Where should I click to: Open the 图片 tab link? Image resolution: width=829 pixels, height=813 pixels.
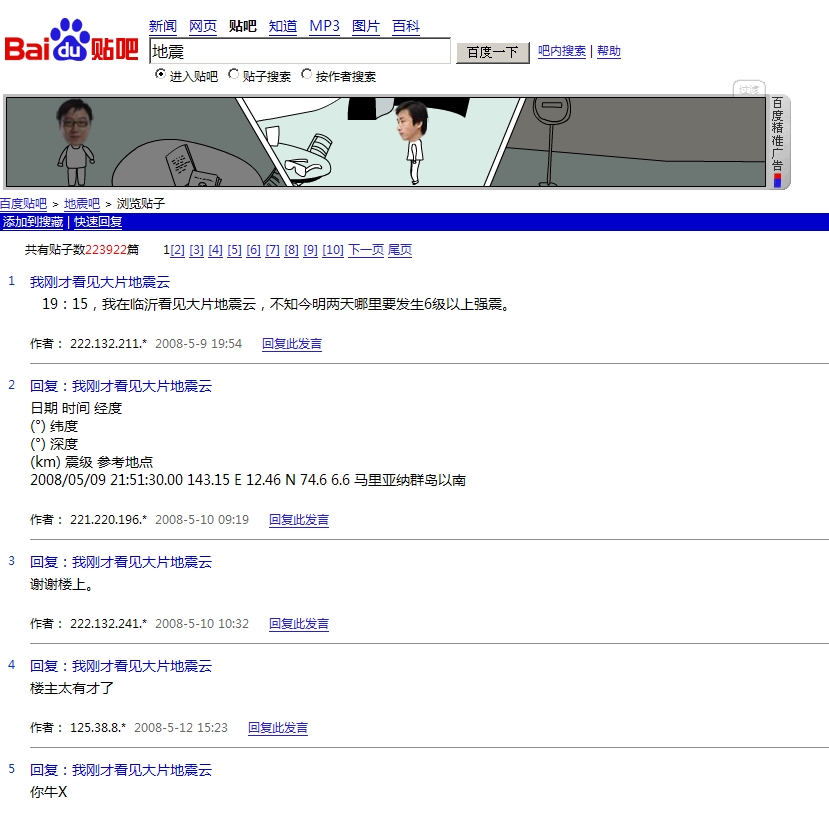366,26
